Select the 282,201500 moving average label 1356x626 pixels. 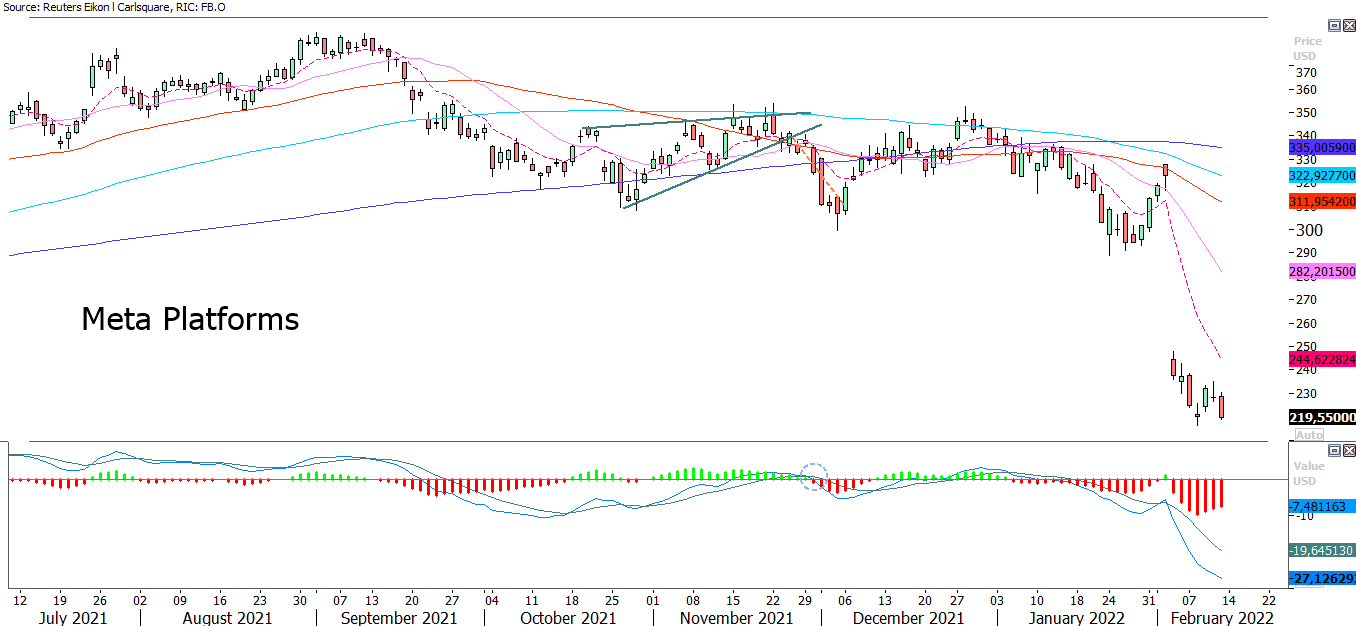(x=1322, y=272)
